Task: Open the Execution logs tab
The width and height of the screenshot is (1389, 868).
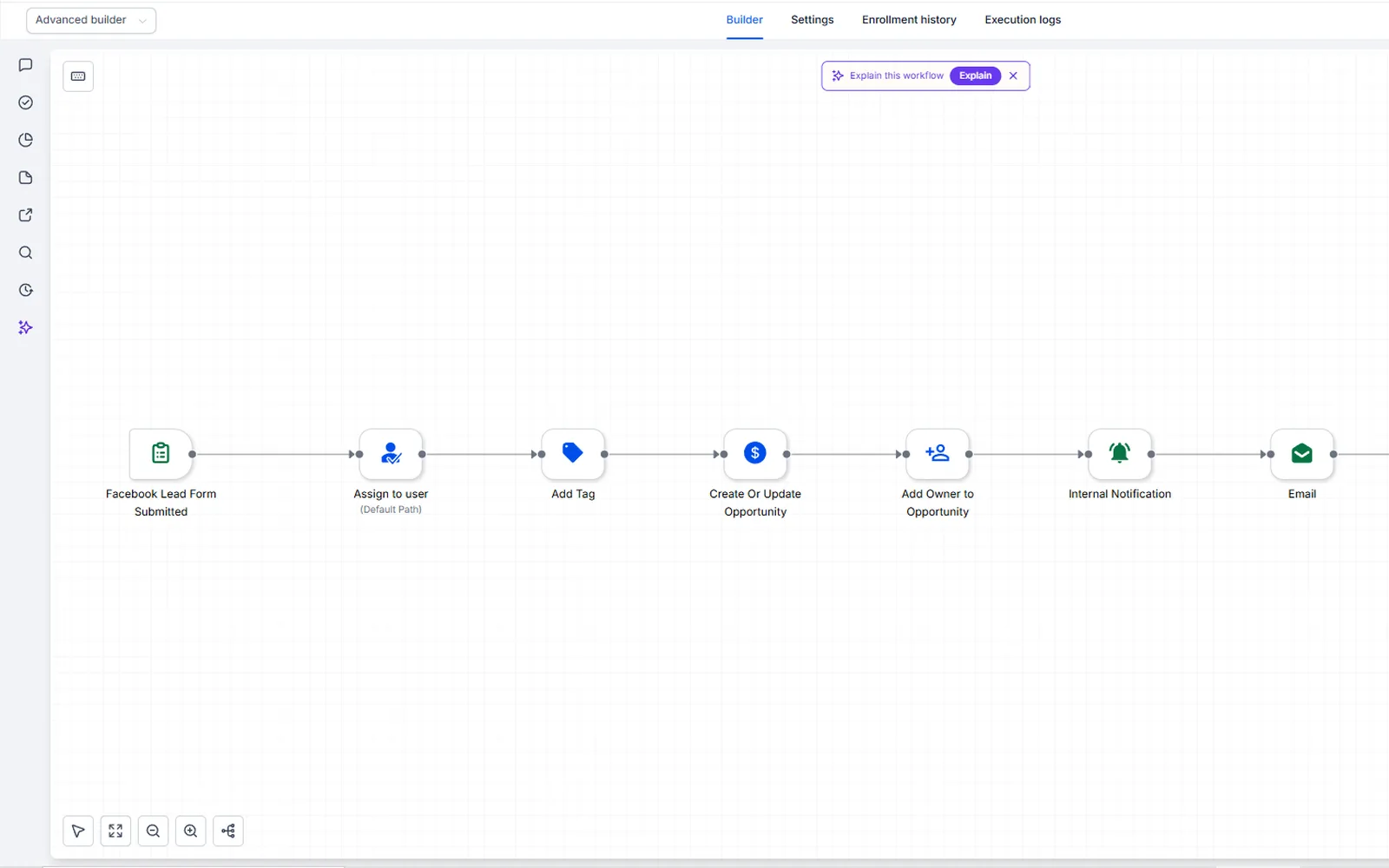Action: [x=1023, y=20]
